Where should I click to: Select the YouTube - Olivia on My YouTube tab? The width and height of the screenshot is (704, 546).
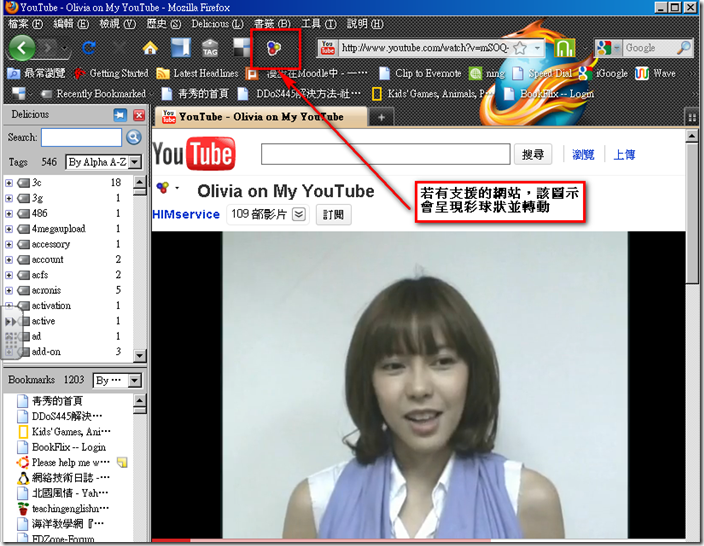[x=260, y=117]
